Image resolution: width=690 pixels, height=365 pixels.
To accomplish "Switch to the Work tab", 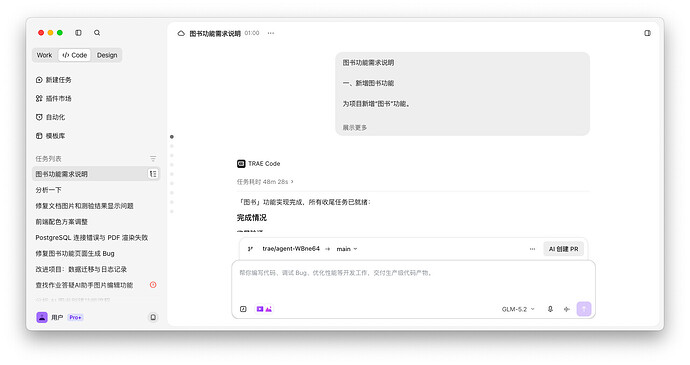I will [44, 55].
